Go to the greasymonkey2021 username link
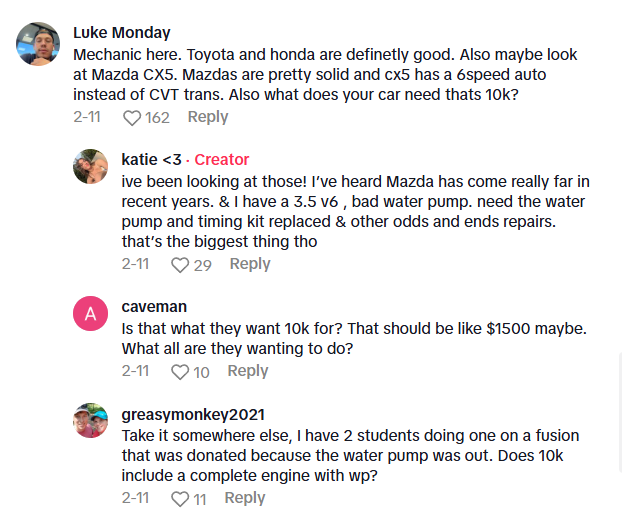 pyautogui.click(x=194, y=414)
